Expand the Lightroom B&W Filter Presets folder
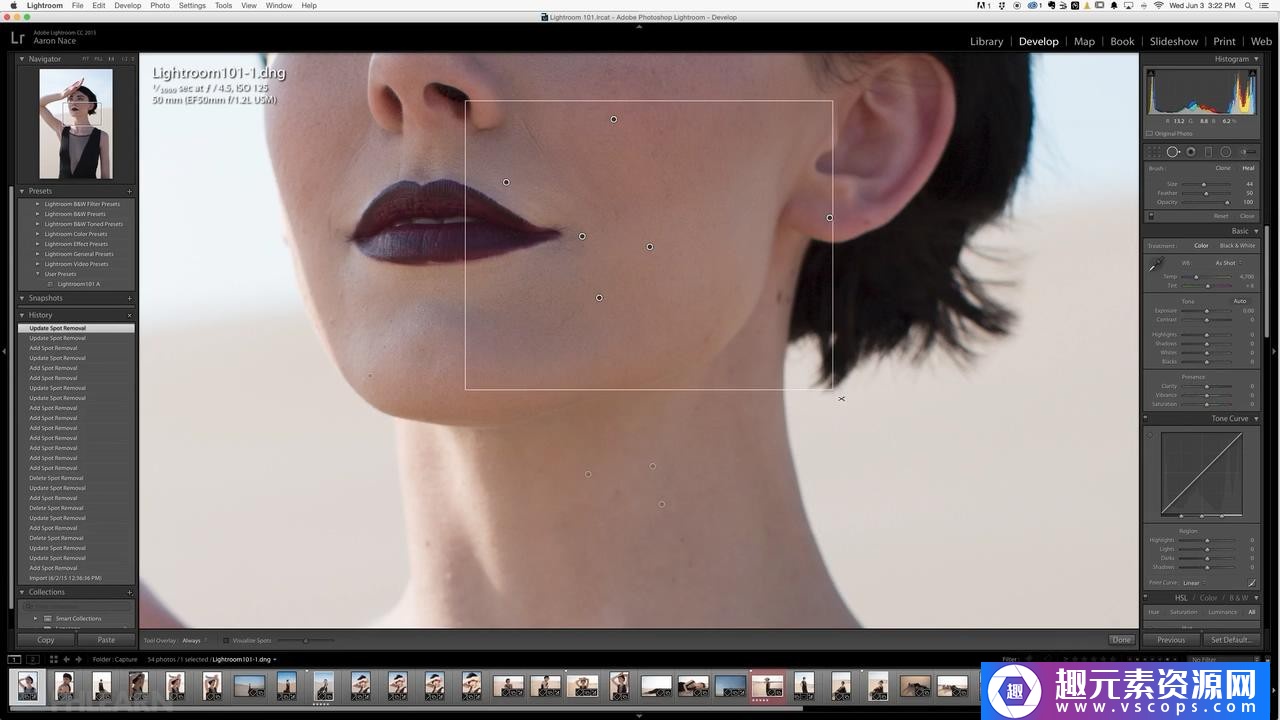This screenshot has height=720, width=1280. click(38, 204)
